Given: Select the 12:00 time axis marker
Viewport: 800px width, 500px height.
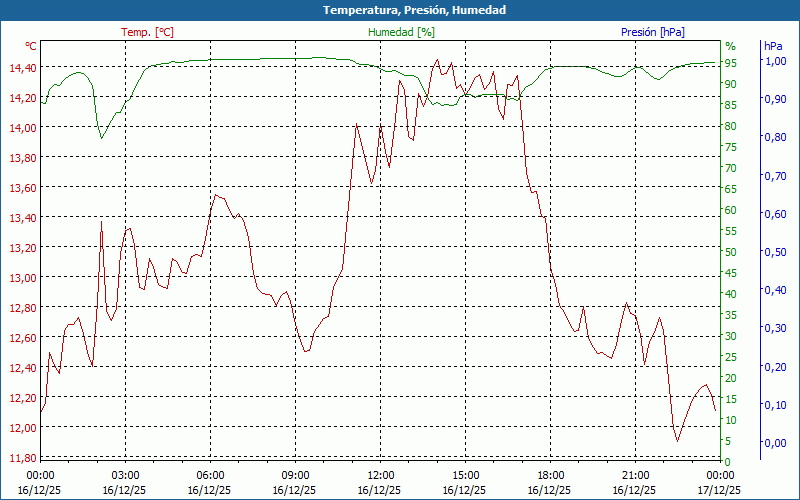Looking at the screenshot, I should pos(381,475).
